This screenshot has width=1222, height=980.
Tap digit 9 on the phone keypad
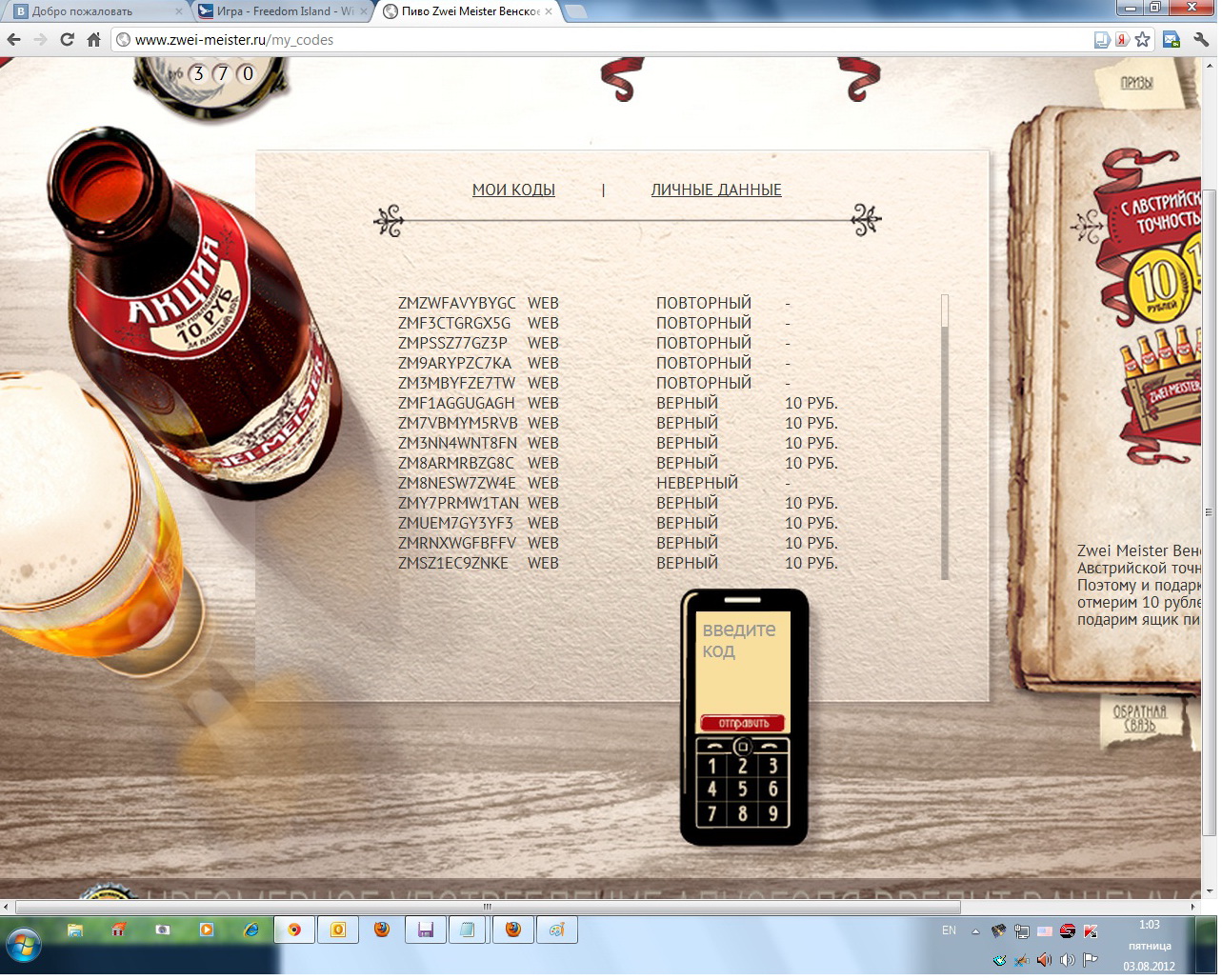[773, 814]
